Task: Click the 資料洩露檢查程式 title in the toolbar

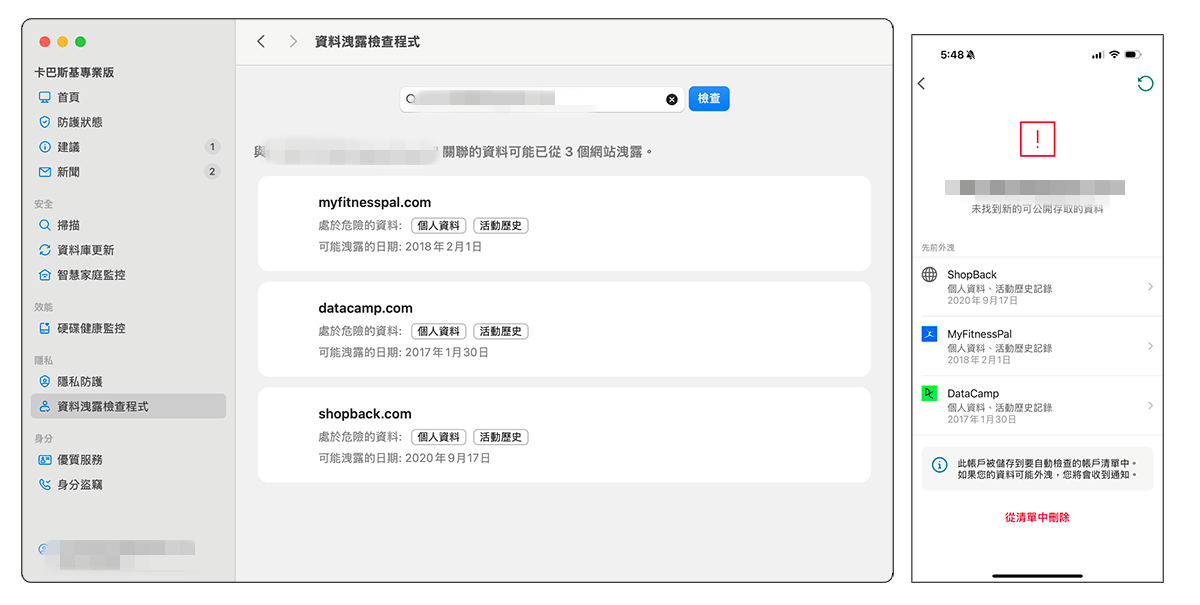Action: [x=367, y=42]
